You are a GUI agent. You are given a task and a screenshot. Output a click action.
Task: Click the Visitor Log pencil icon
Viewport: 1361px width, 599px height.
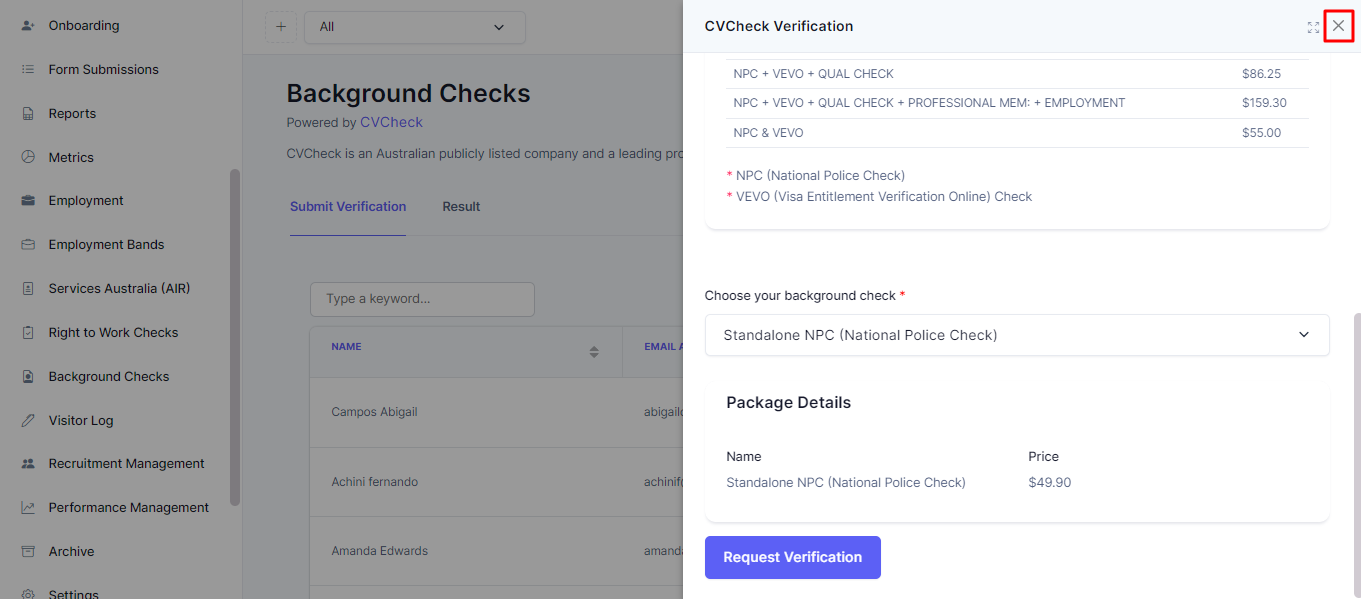pos(28,420)
